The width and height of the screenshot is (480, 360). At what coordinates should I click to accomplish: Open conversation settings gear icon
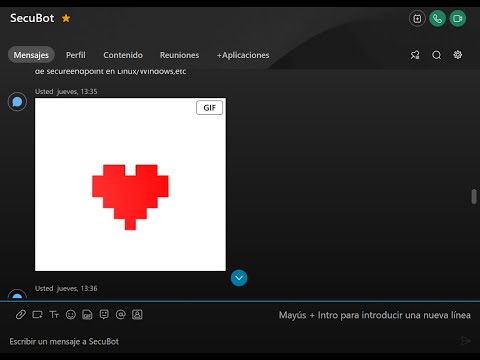point(458,55)
